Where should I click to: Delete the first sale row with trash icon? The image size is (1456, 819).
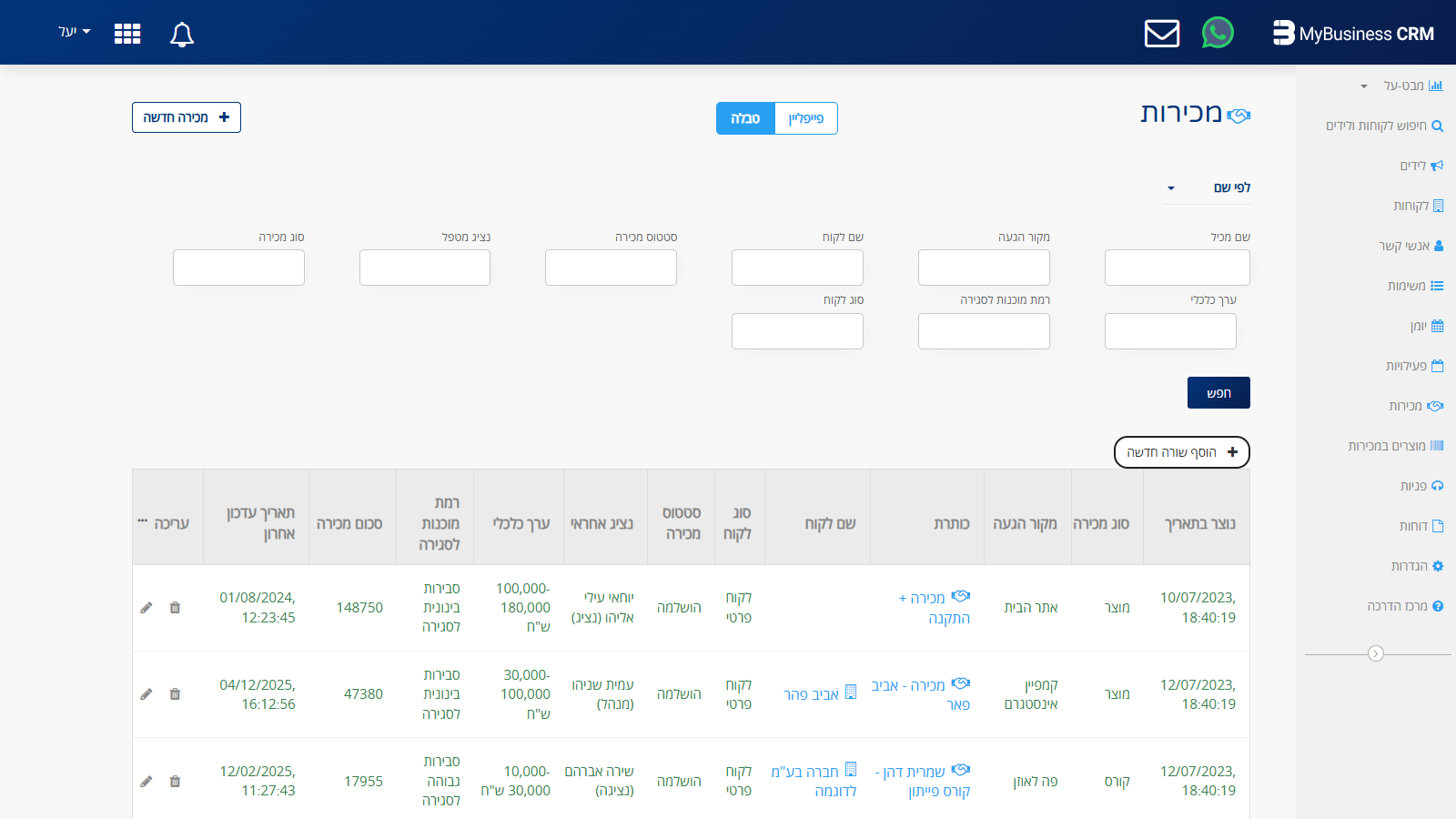pyautogui.click(x=176, y=608)
